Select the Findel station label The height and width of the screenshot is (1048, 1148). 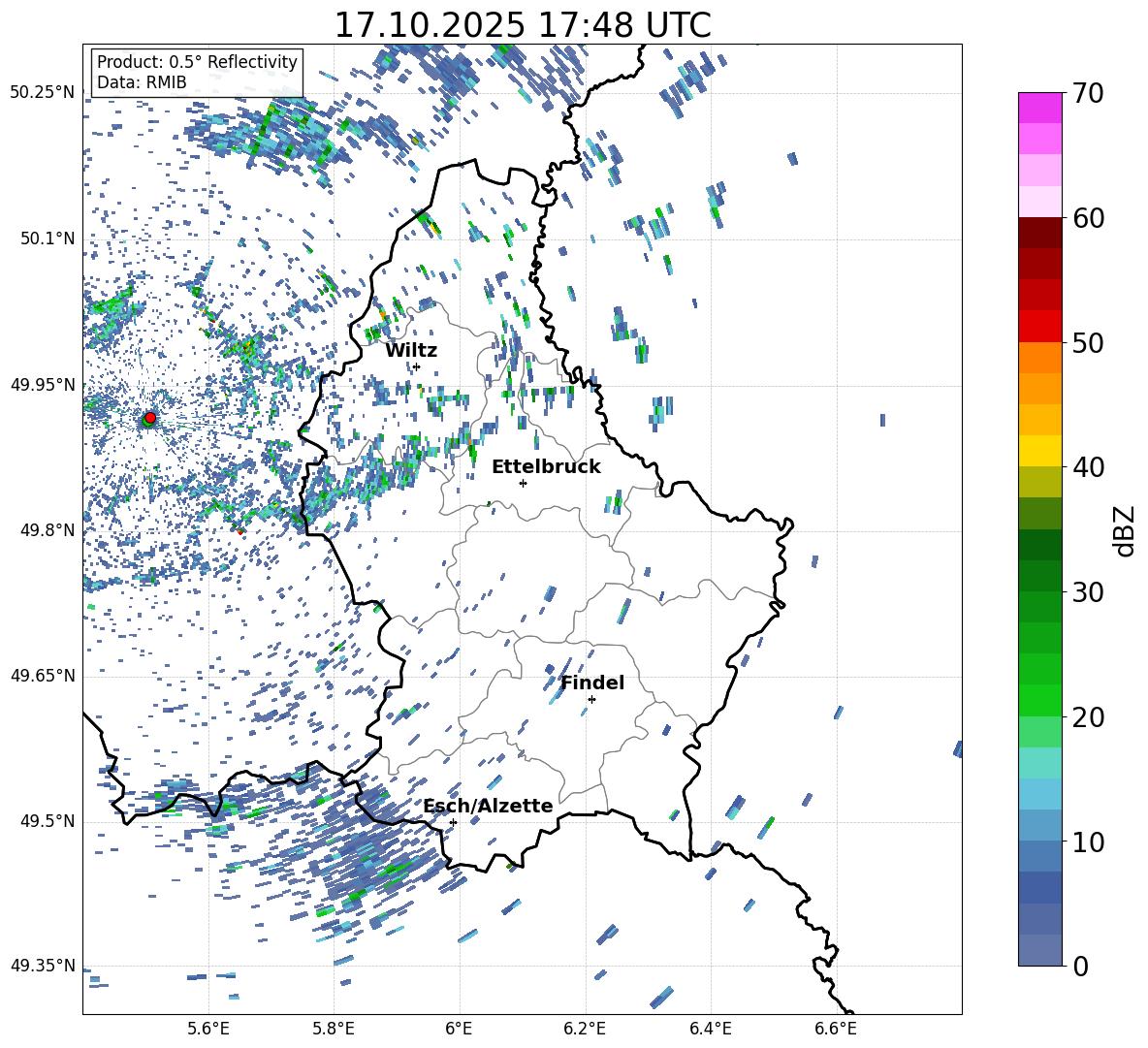click(592, 683)
